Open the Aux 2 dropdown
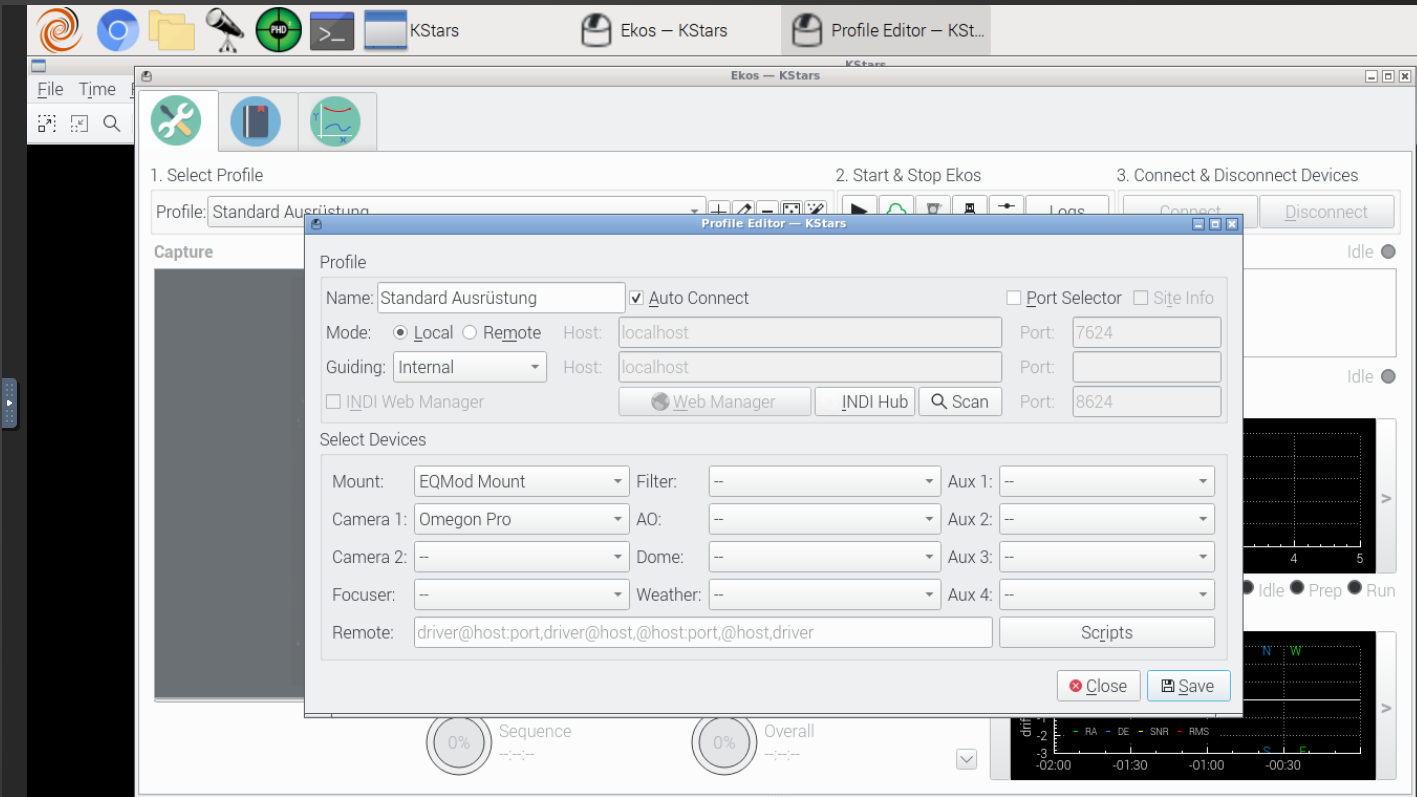The height and width of the screenshot is (797, 1417). [x=1107, y=519]
